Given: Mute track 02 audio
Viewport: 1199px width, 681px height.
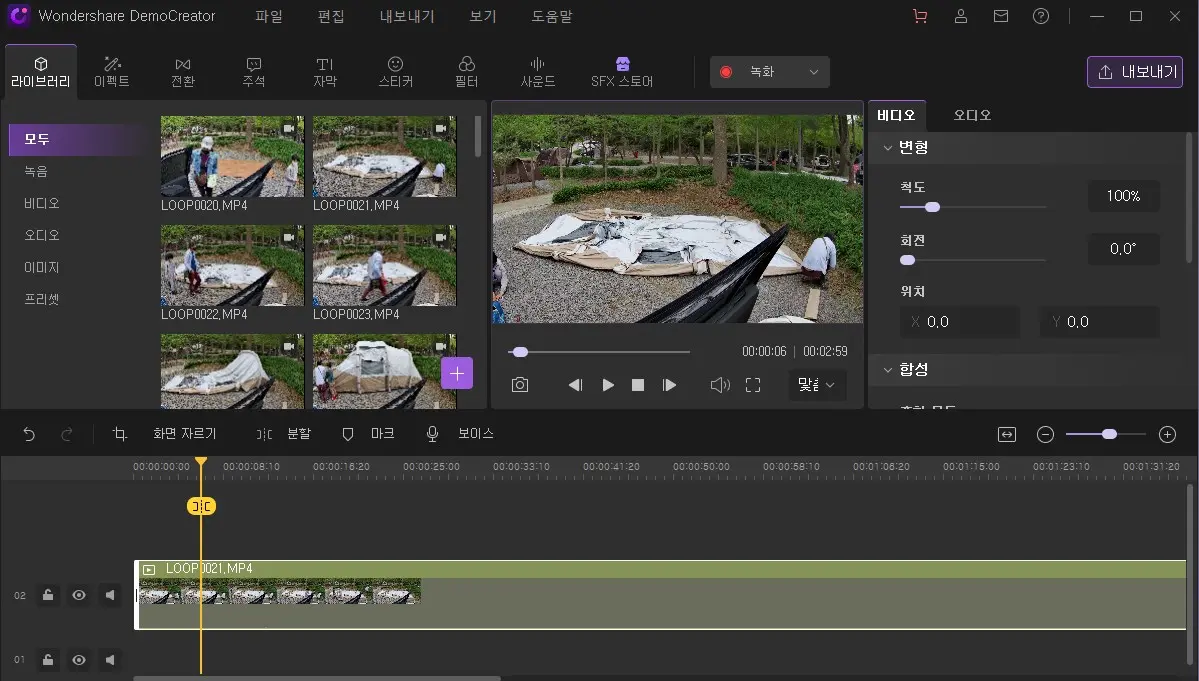Looking at the screenshot, I should point(110,595).
